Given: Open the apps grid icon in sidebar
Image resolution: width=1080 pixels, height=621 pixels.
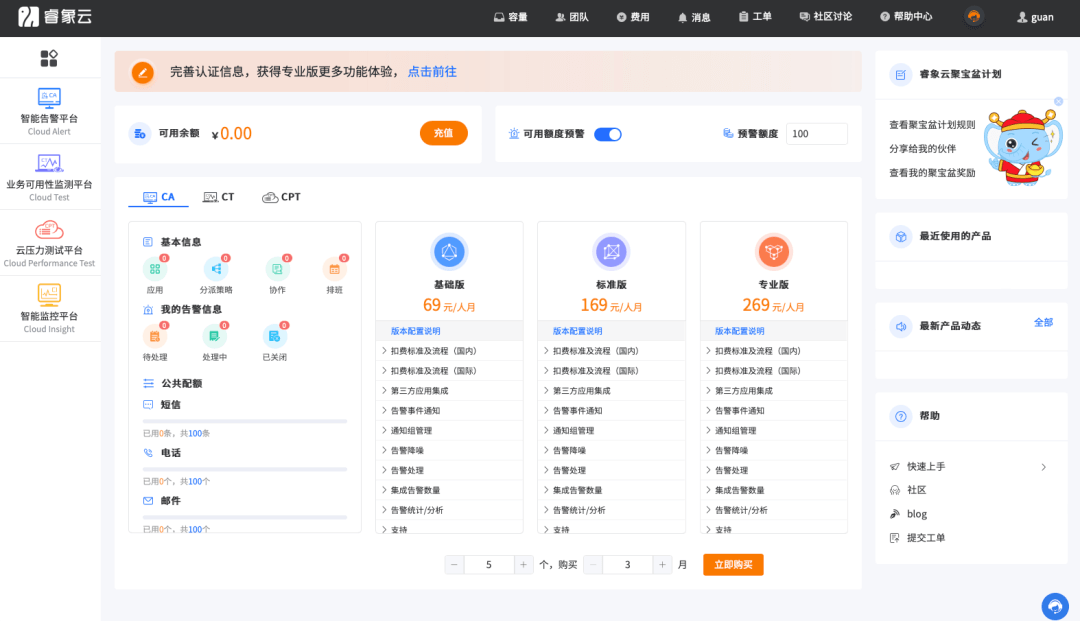Looking at the screenshot, I should (x=49, y=59).
